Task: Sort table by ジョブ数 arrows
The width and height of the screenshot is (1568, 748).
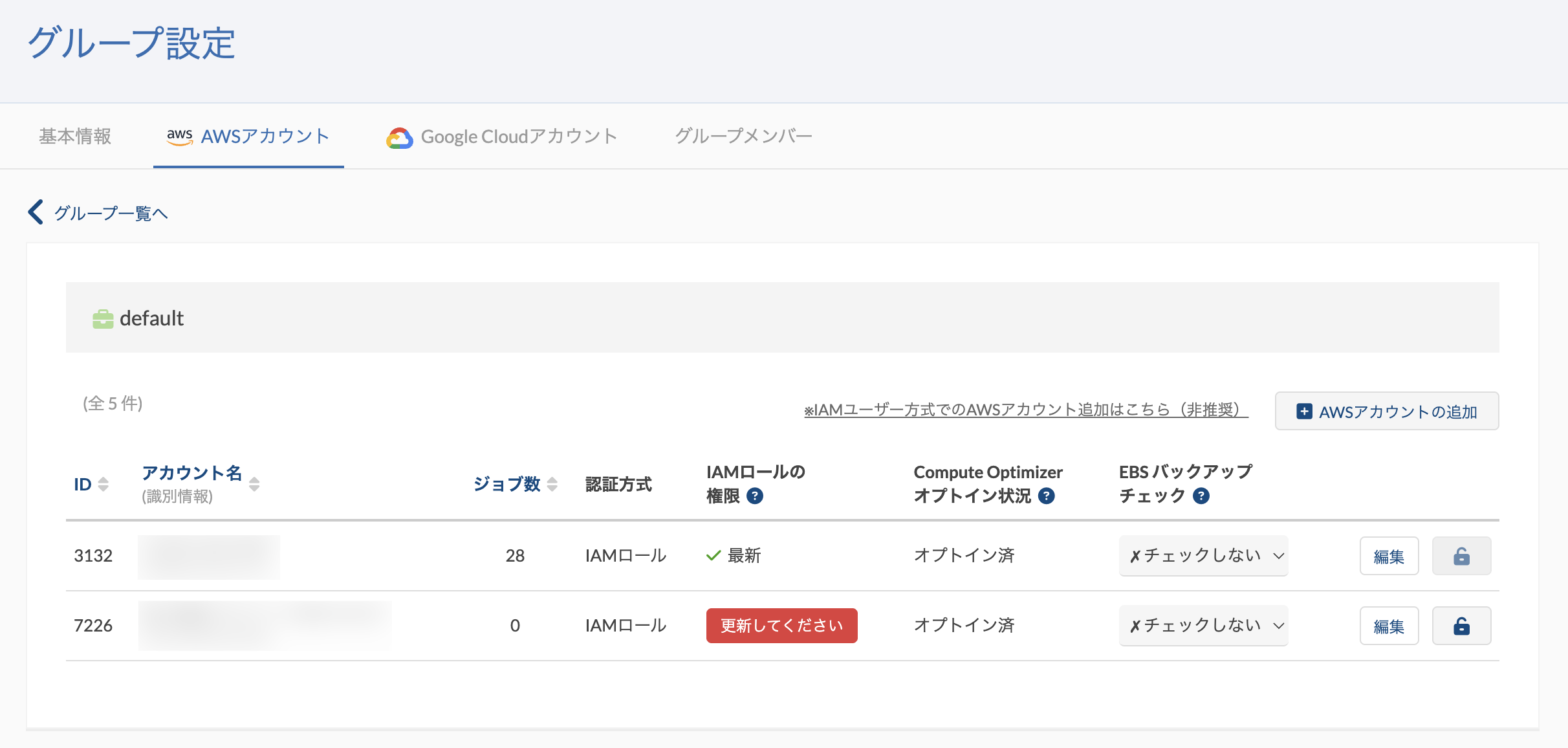Action: pos(552,484)
